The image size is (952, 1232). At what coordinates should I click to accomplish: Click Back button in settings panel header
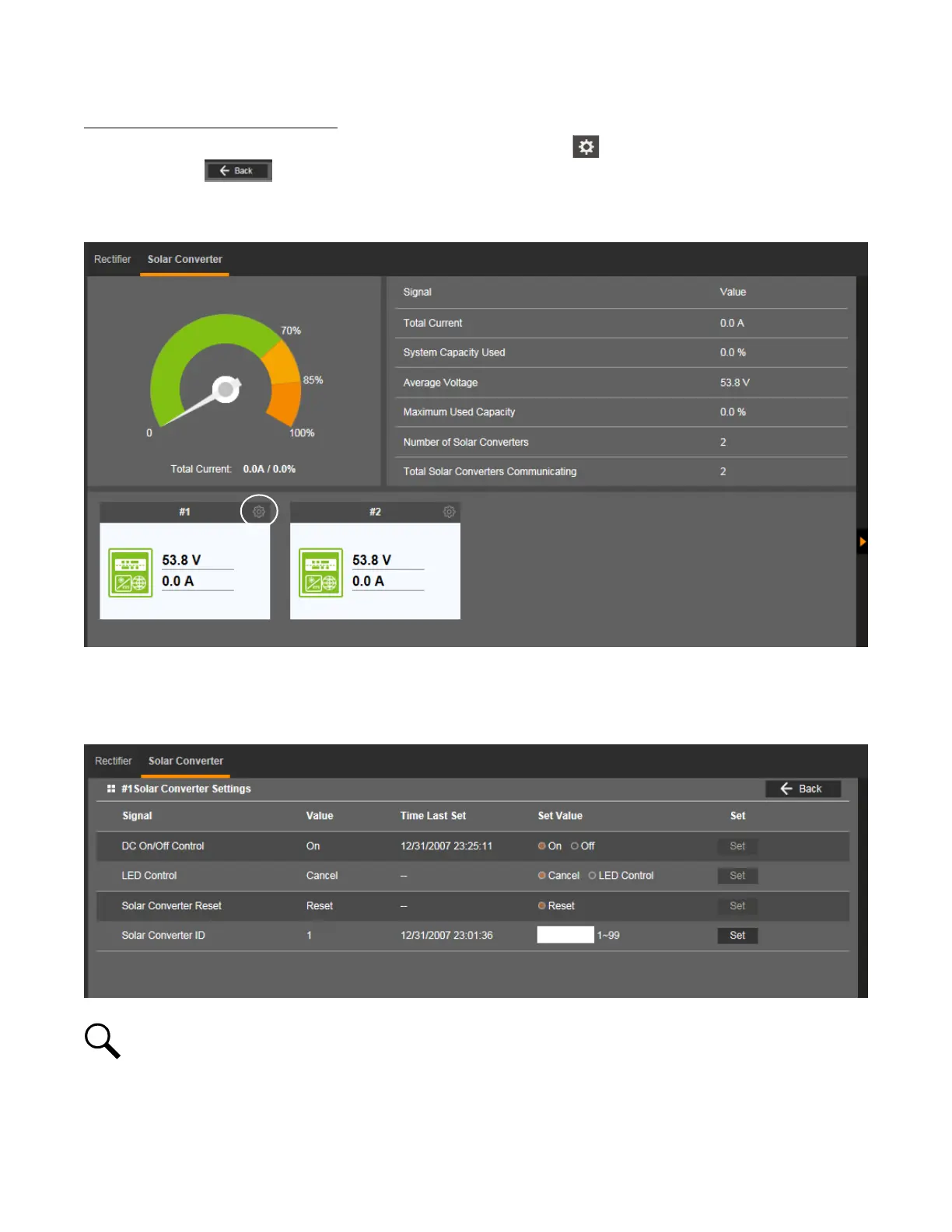pyautogui.click(x=803, y=789)
